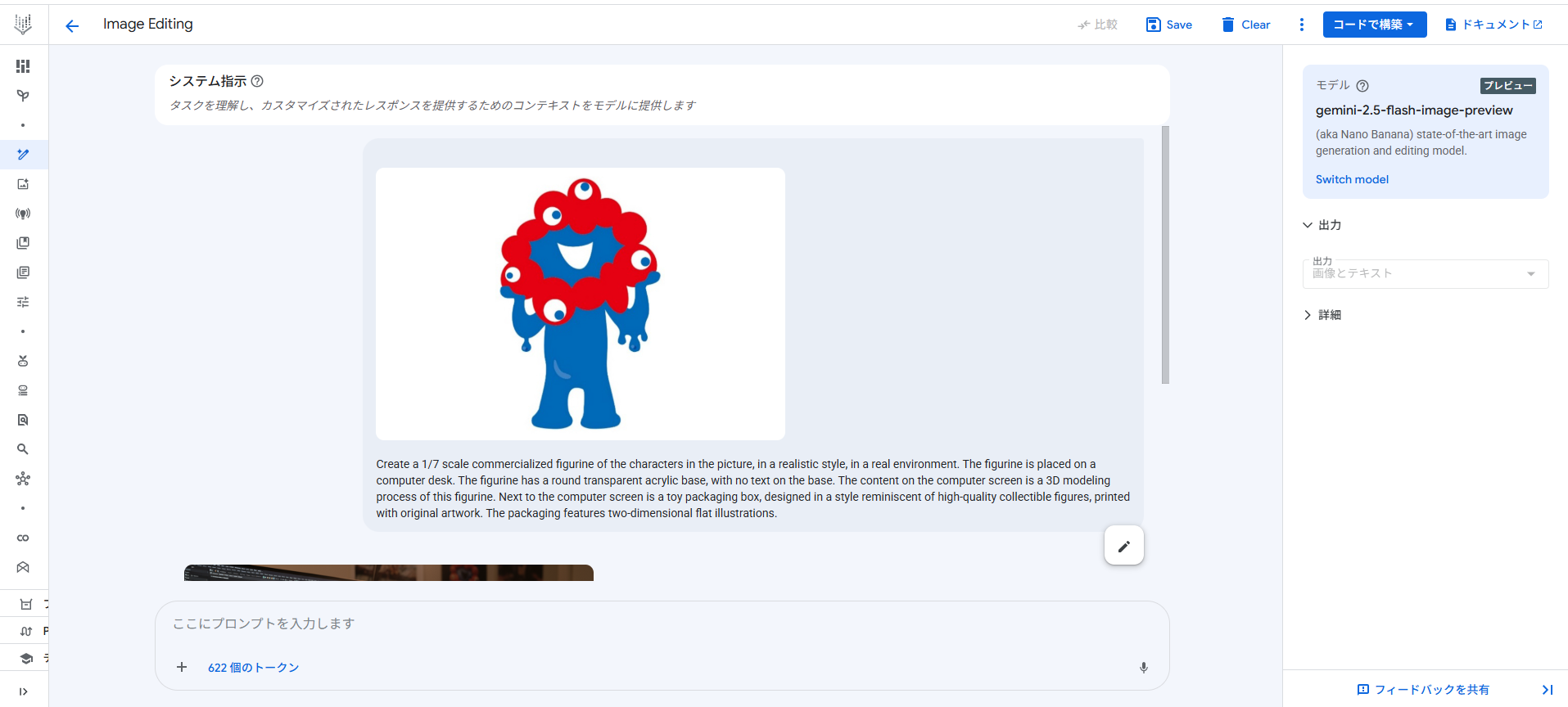Click the Image Editing page title

tap(148, 25)
